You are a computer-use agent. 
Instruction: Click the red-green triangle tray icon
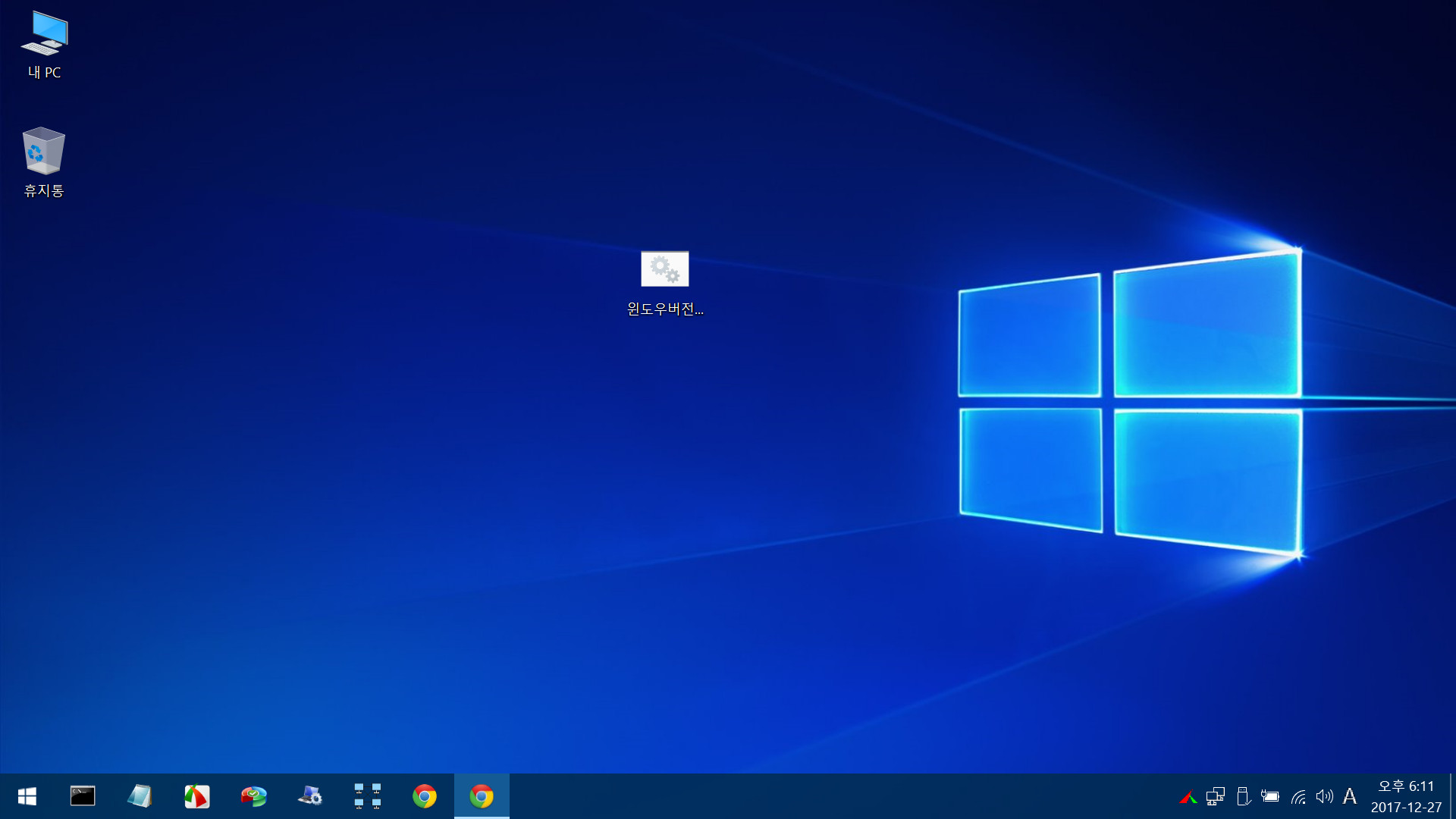[x=1188, y=797]
